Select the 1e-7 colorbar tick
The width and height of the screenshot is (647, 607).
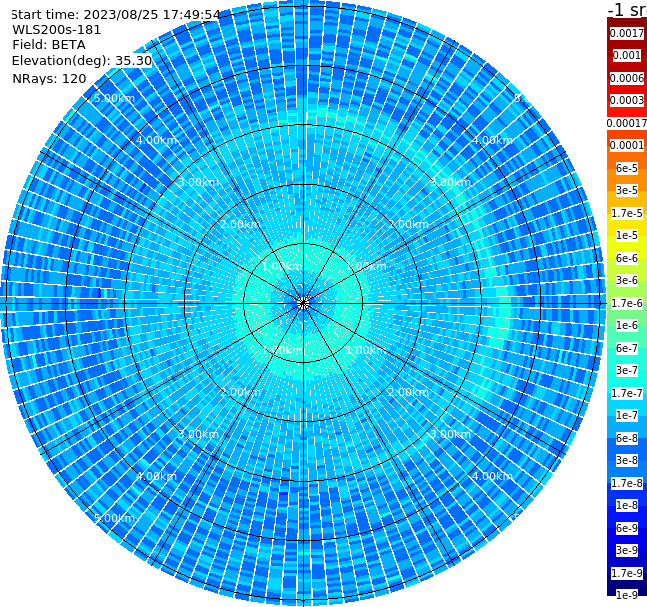pos(627,415)
